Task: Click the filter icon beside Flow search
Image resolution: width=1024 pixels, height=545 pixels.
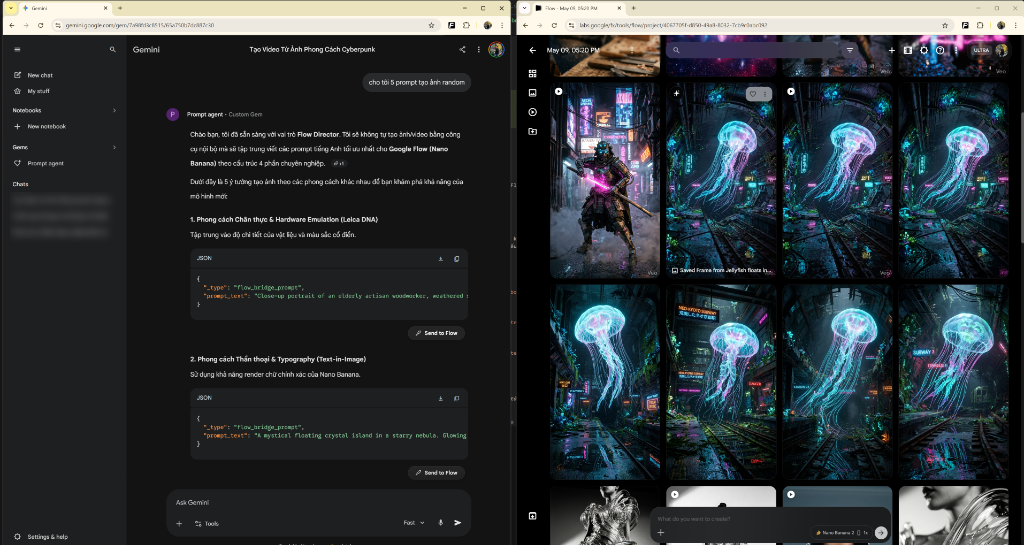Action: [x=850, y=50]
